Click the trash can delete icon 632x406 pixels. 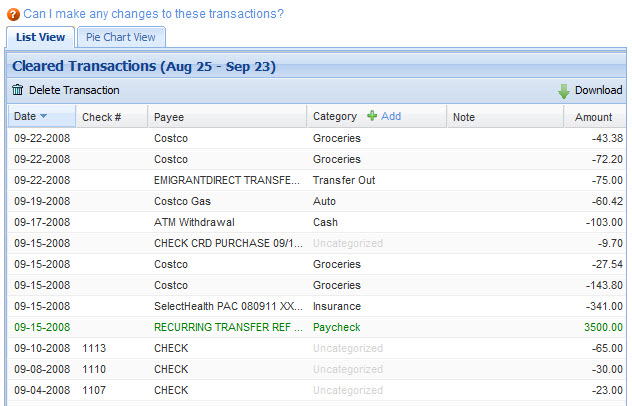tap(17, 90)
